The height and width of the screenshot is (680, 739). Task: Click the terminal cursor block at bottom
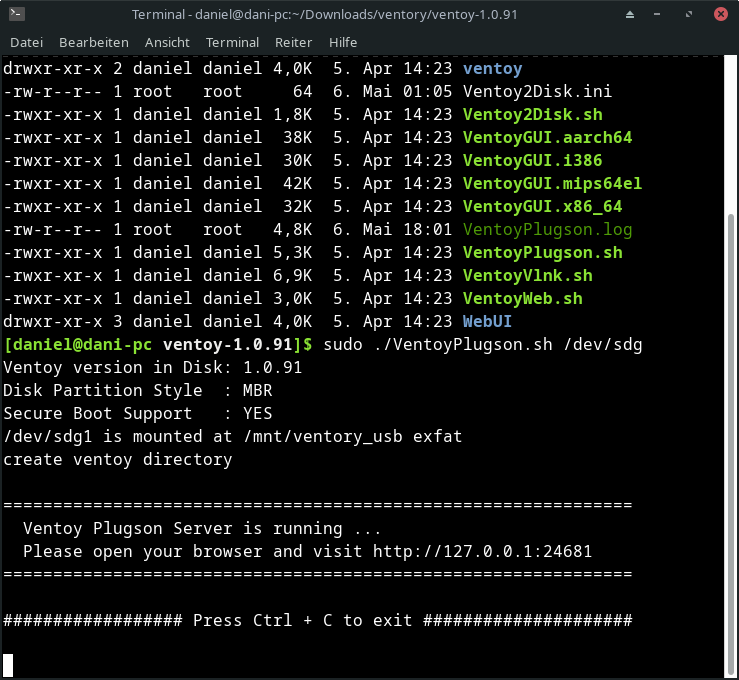(8, 665)
